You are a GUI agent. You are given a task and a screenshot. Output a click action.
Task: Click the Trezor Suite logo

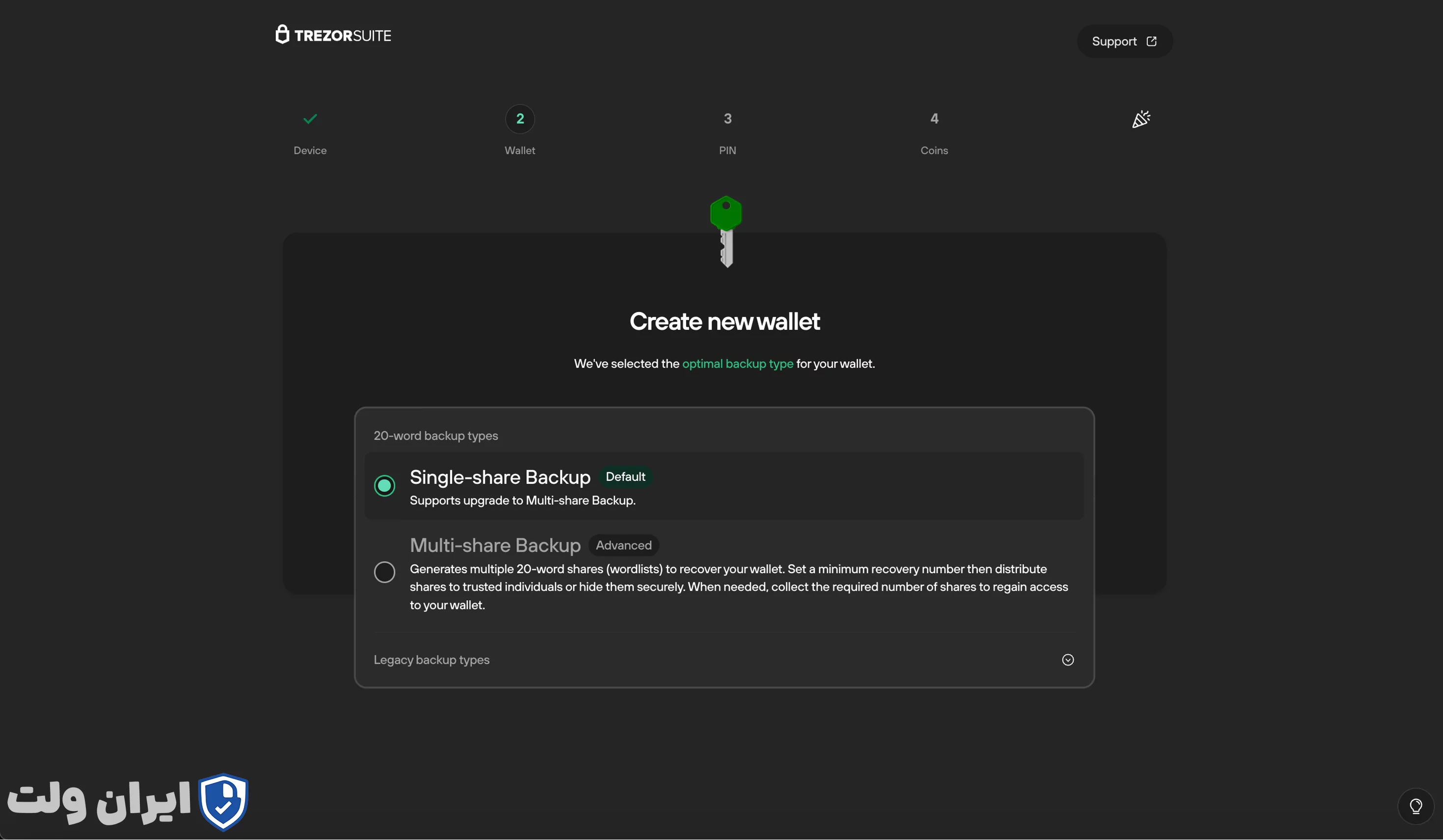pyautogui.click(x=333, y=35)
